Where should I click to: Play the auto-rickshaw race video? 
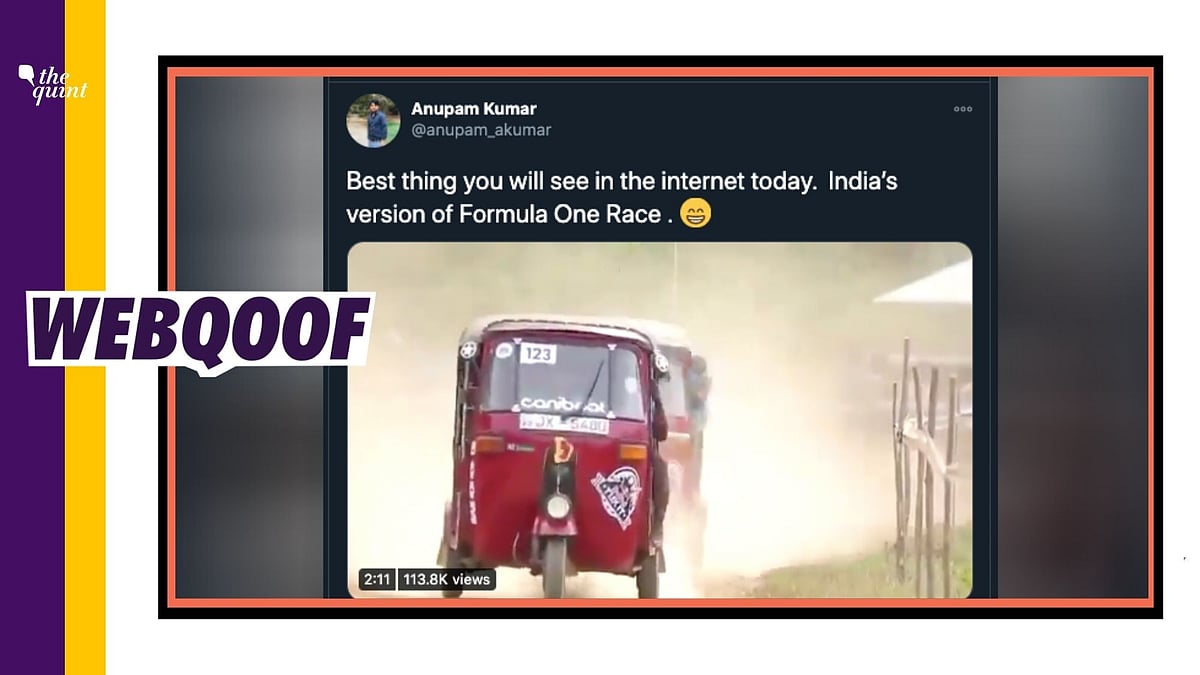660,420
